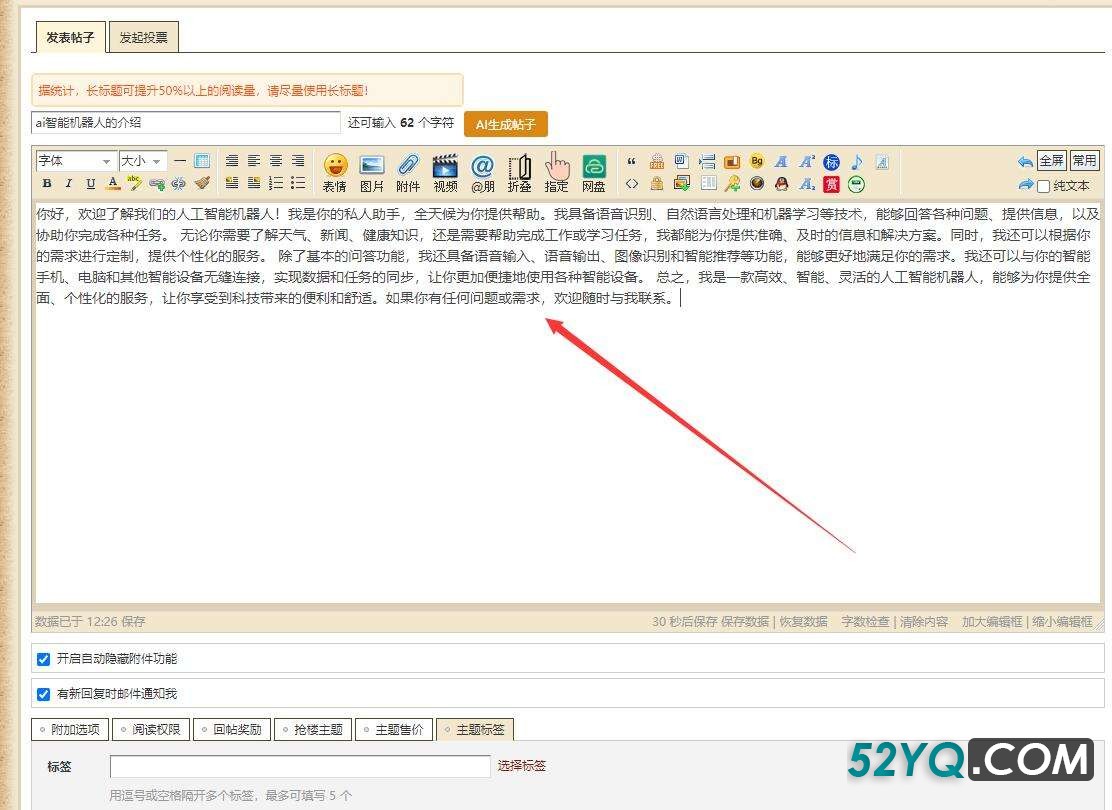Viewport: 1112px width, 810px height.
Task: Uncheck 开启自动隐藏附件功能 checkbox
Action: tap(43, 659)
